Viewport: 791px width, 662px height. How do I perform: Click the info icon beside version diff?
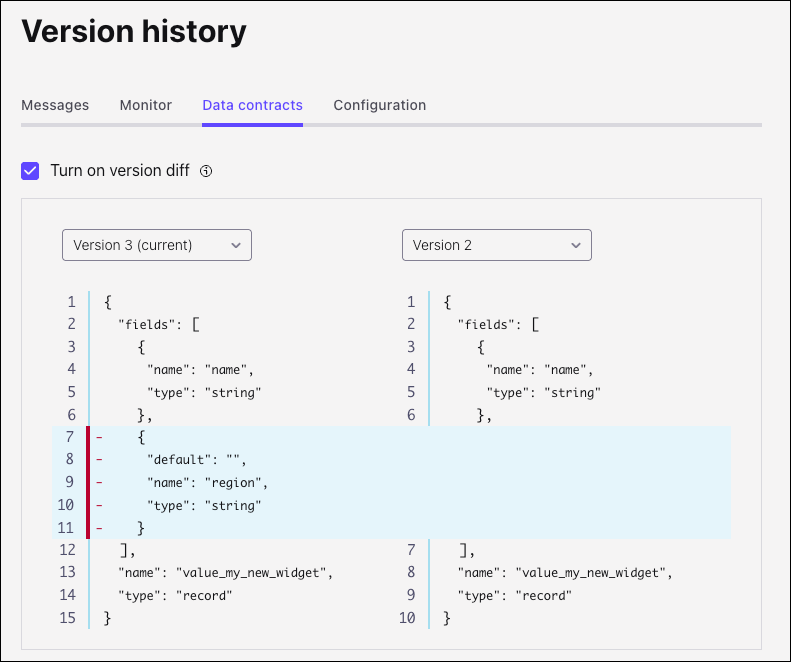click(x=206, y=171)
